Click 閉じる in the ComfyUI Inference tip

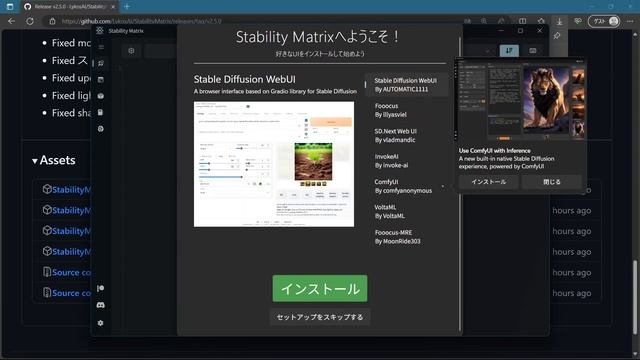tap(551, 182)
